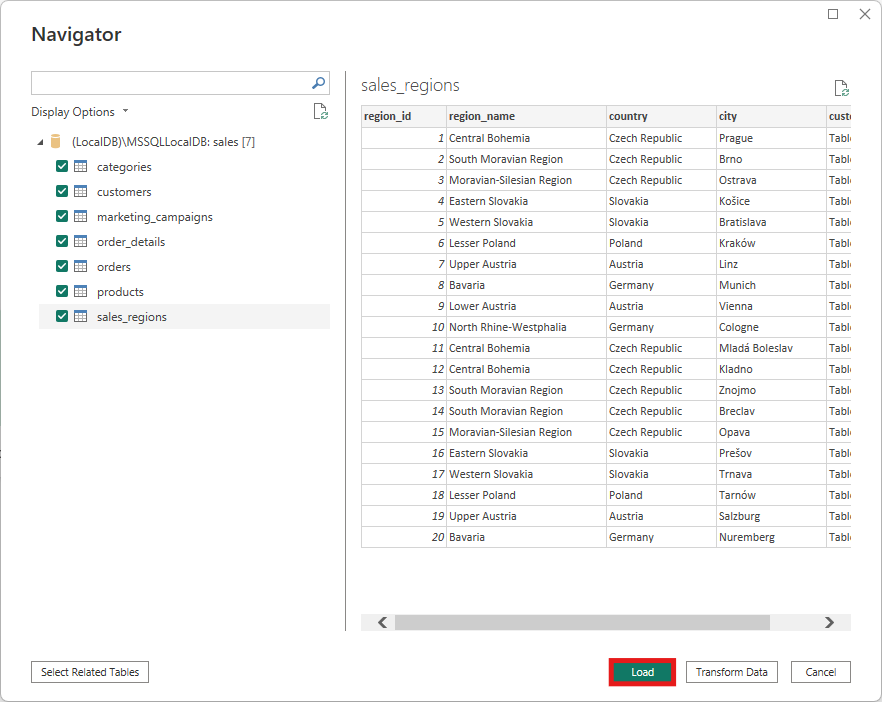Click the Tarnów city cell
The height and width of the screenshot is (702, 882).
point(771,495)
